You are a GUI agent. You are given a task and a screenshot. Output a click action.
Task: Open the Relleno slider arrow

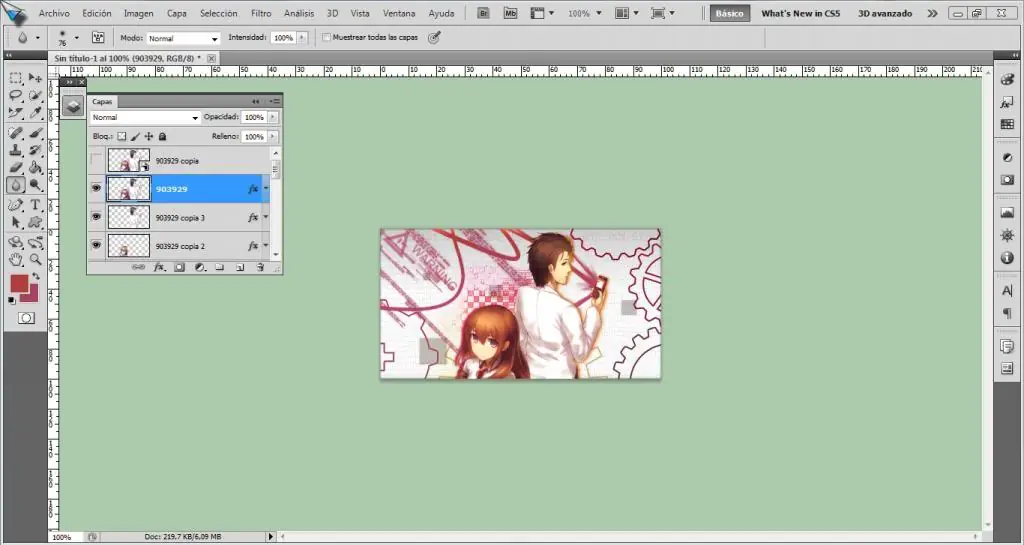point(272,136)
